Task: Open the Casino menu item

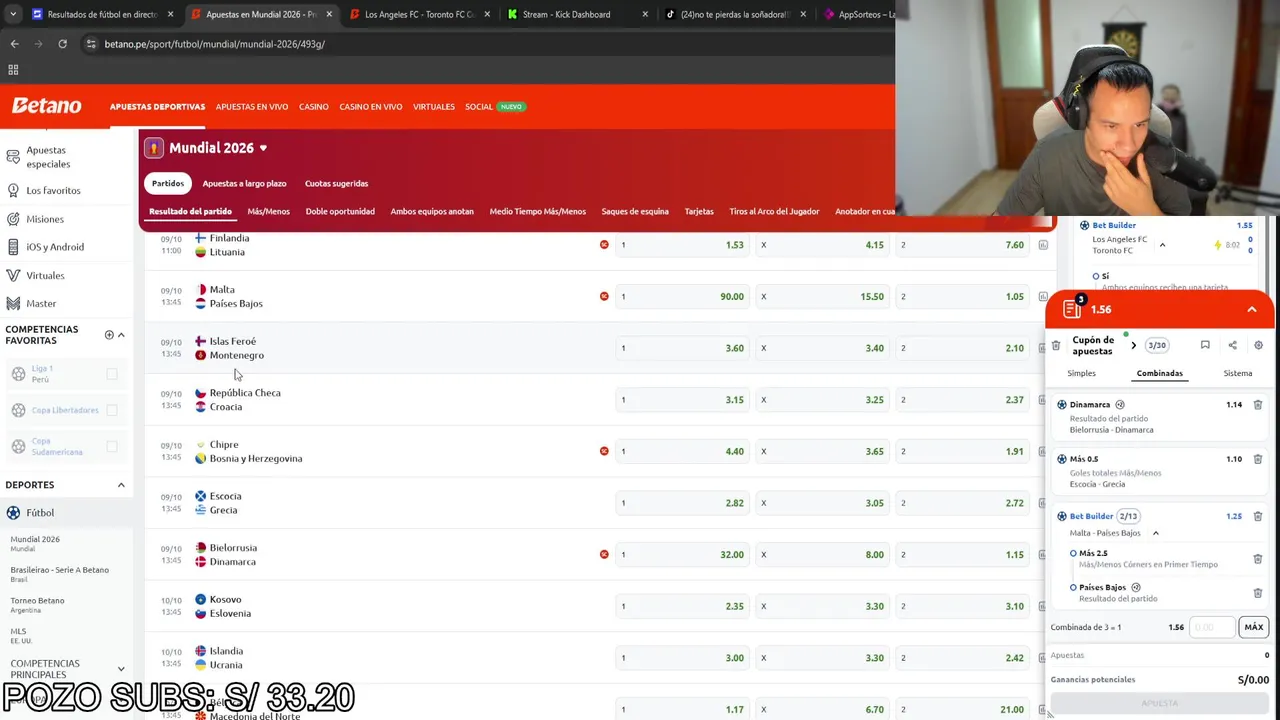Action: click(314, 107)
